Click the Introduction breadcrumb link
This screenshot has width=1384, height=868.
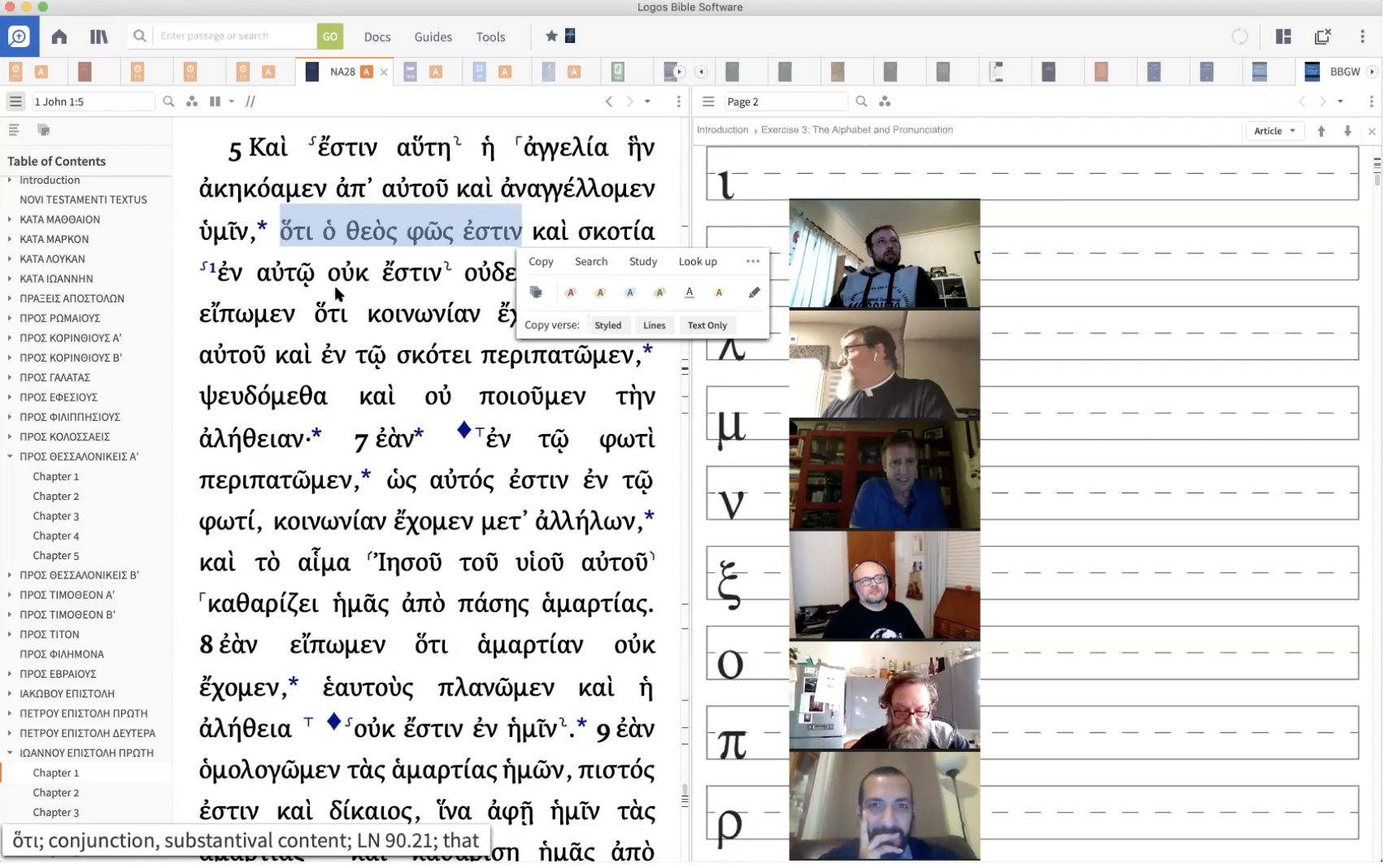[x=722, y=130]
